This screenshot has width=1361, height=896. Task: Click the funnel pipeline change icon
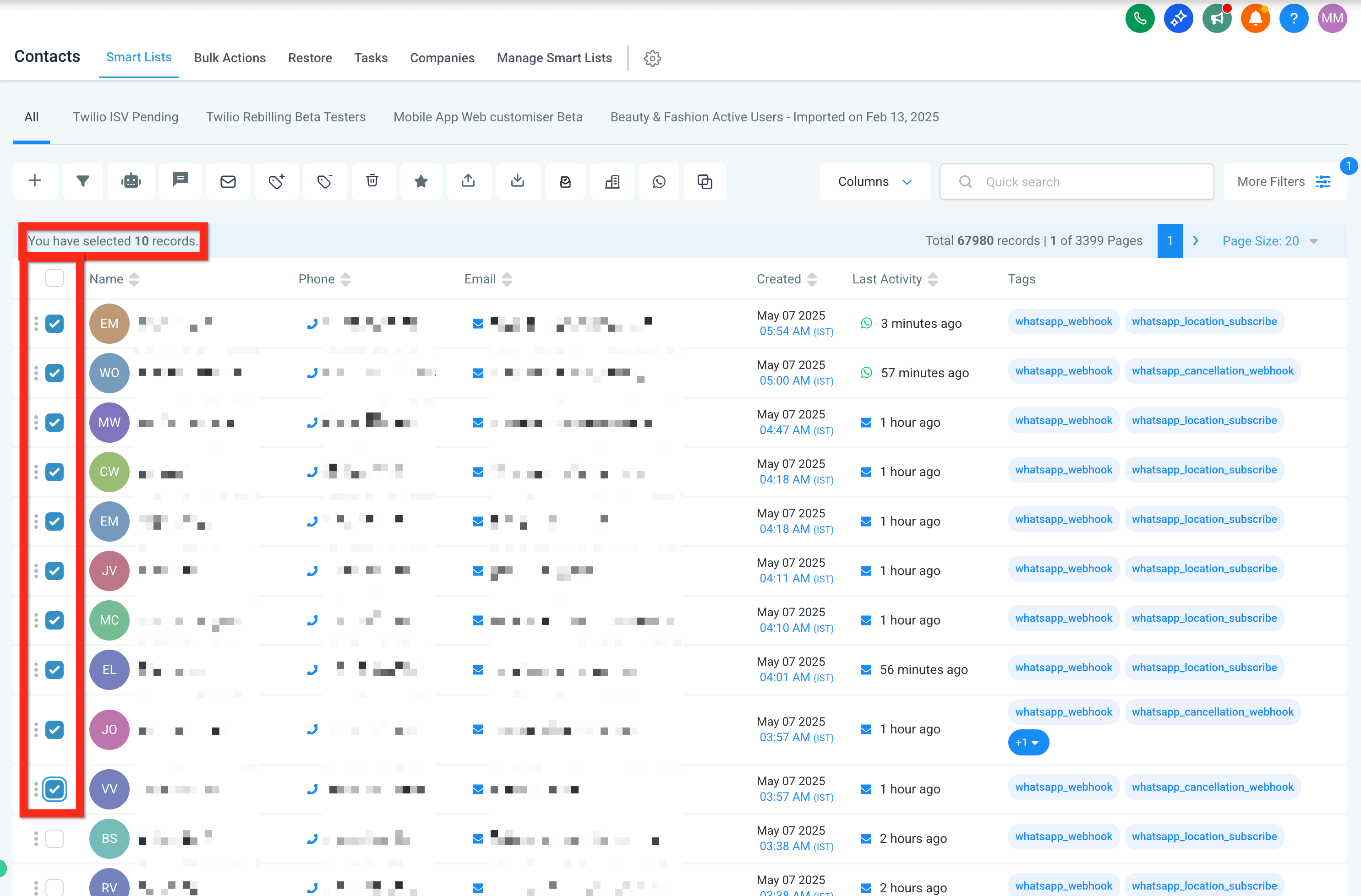tap(83, 181)
